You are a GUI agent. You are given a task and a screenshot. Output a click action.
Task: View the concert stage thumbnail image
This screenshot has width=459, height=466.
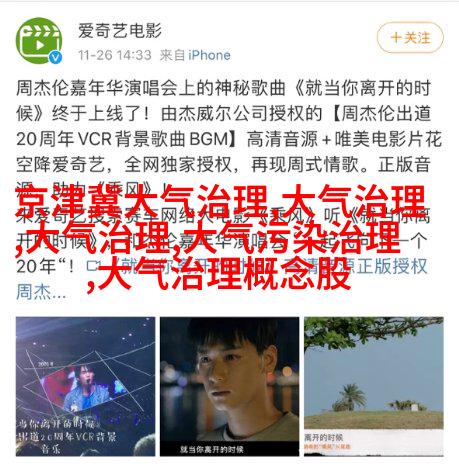pos(85,386)
